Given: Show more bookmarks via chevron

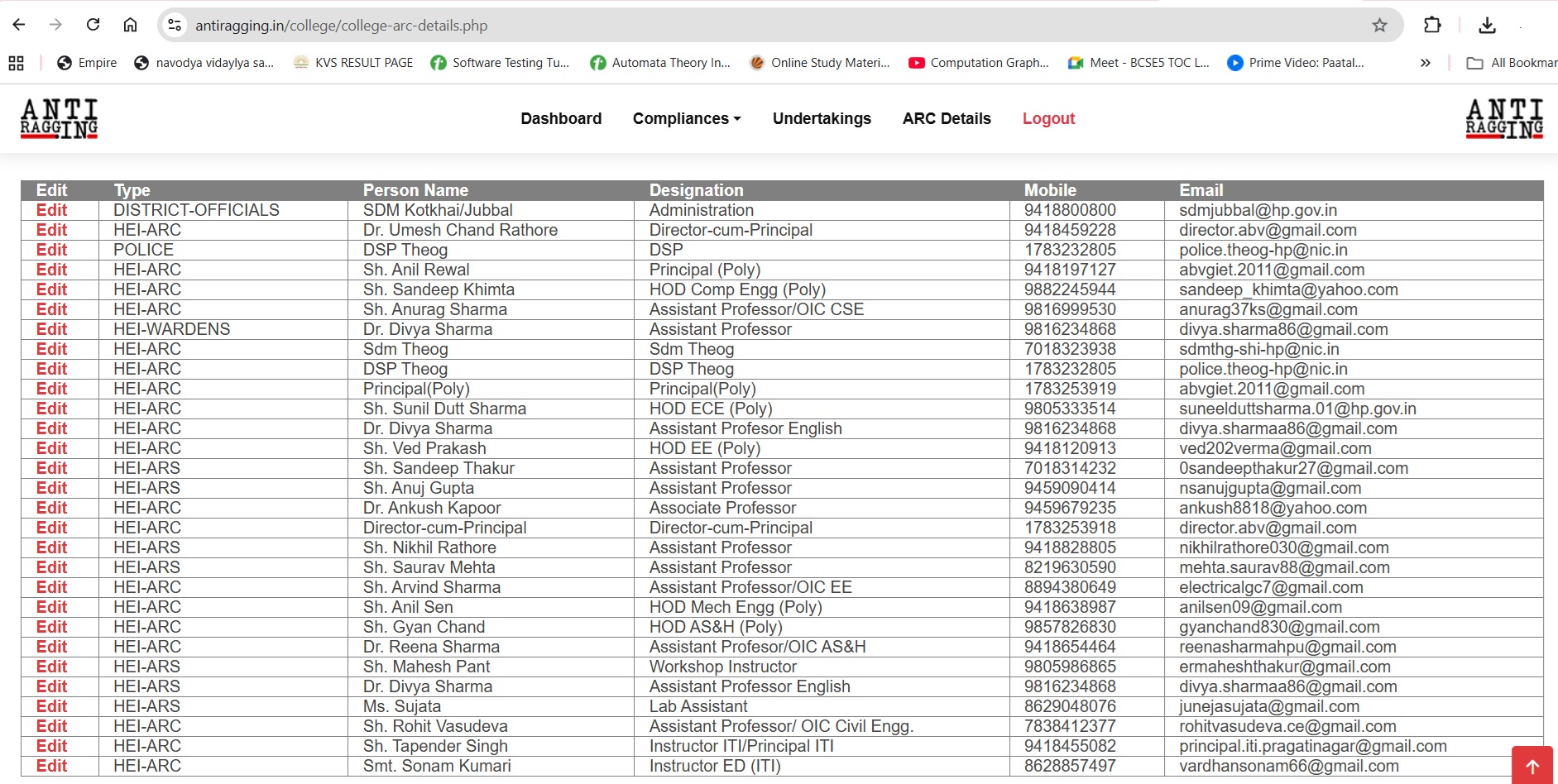Looking at the screenshot, I should tap(1425, 63).
